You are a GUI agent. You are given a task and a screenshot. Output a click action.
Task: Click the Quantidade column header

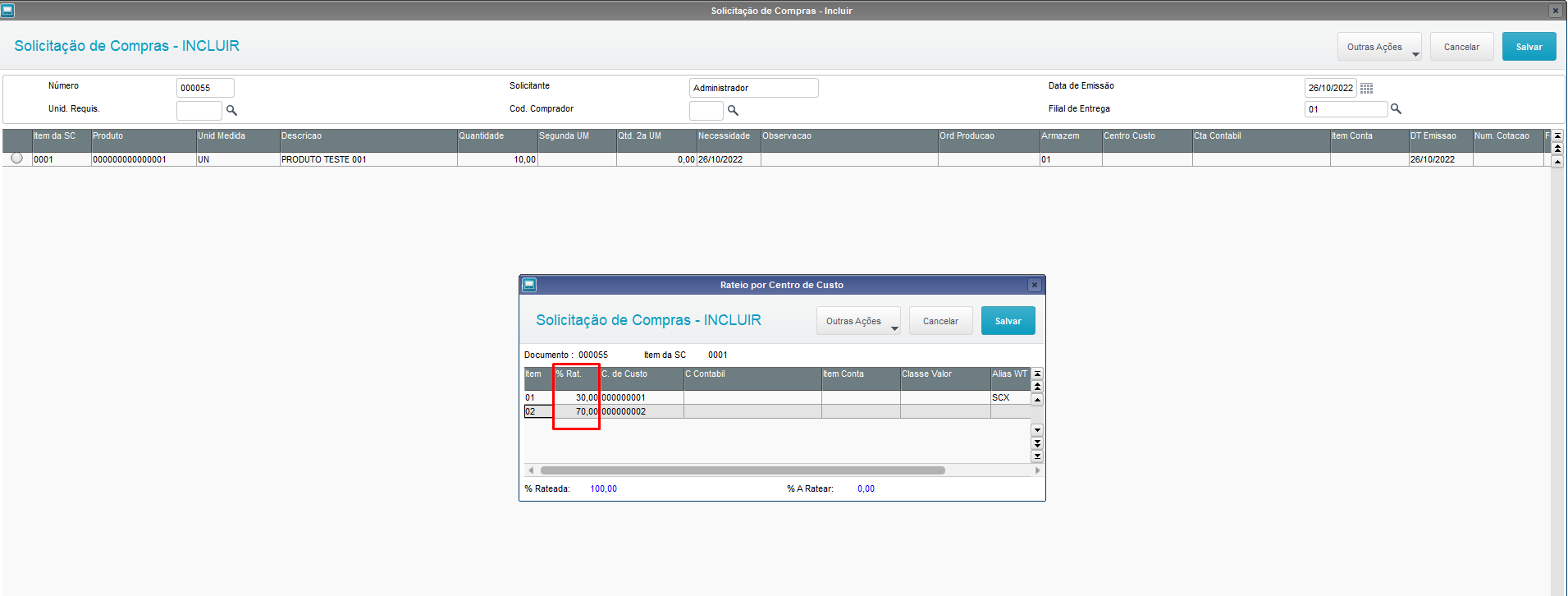497,140
